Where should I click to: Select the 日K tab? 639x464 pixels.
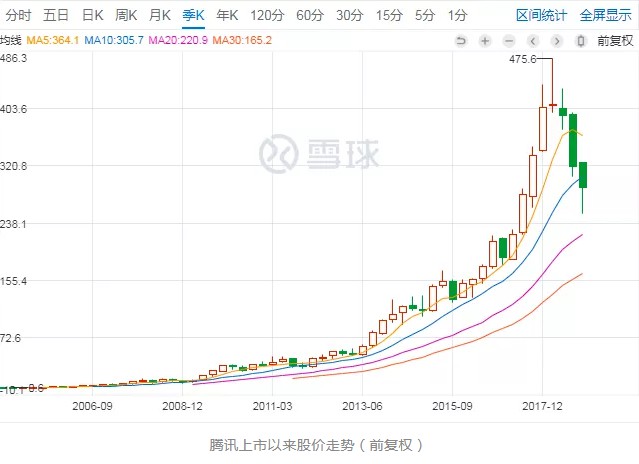pyautogui.click(x=93, y=15)
